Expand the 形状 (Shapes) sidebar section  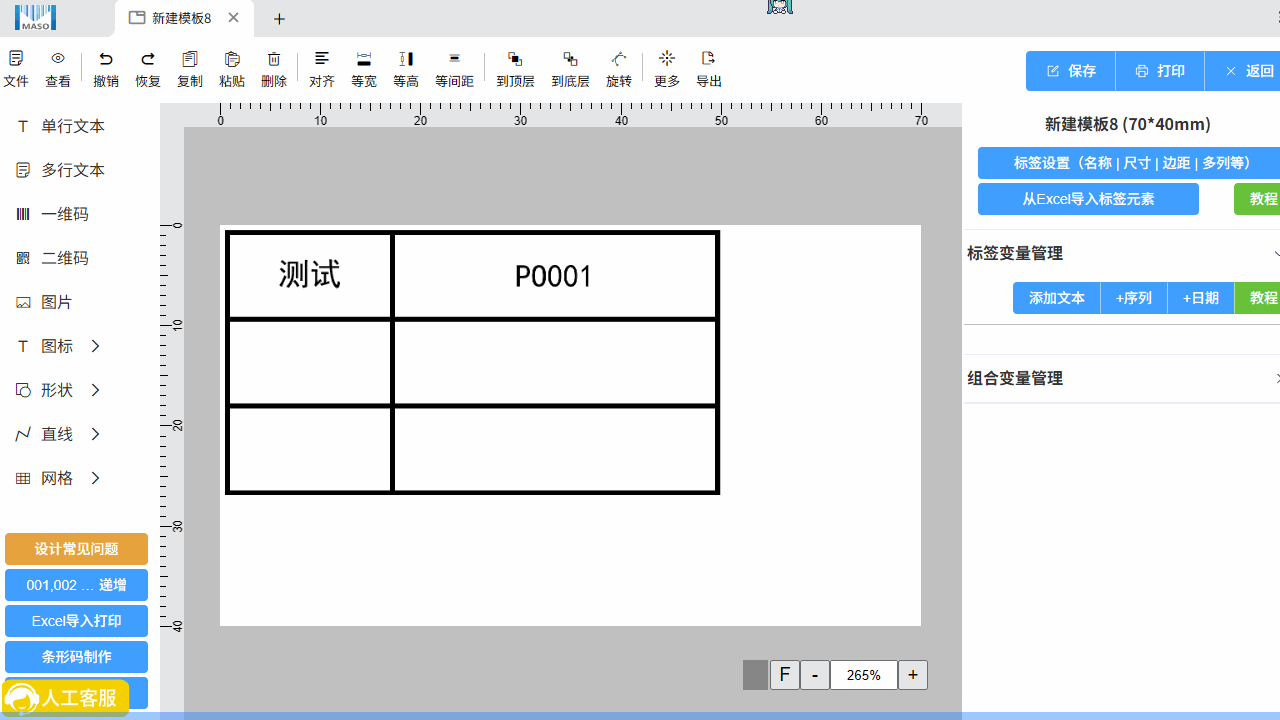tap(55, 389)
